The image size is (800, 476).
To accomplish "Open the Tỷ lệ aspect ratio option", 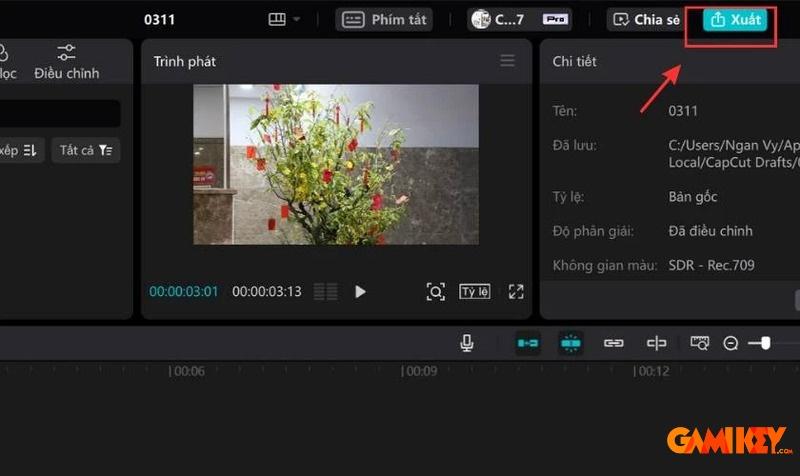I will (475, 292).
